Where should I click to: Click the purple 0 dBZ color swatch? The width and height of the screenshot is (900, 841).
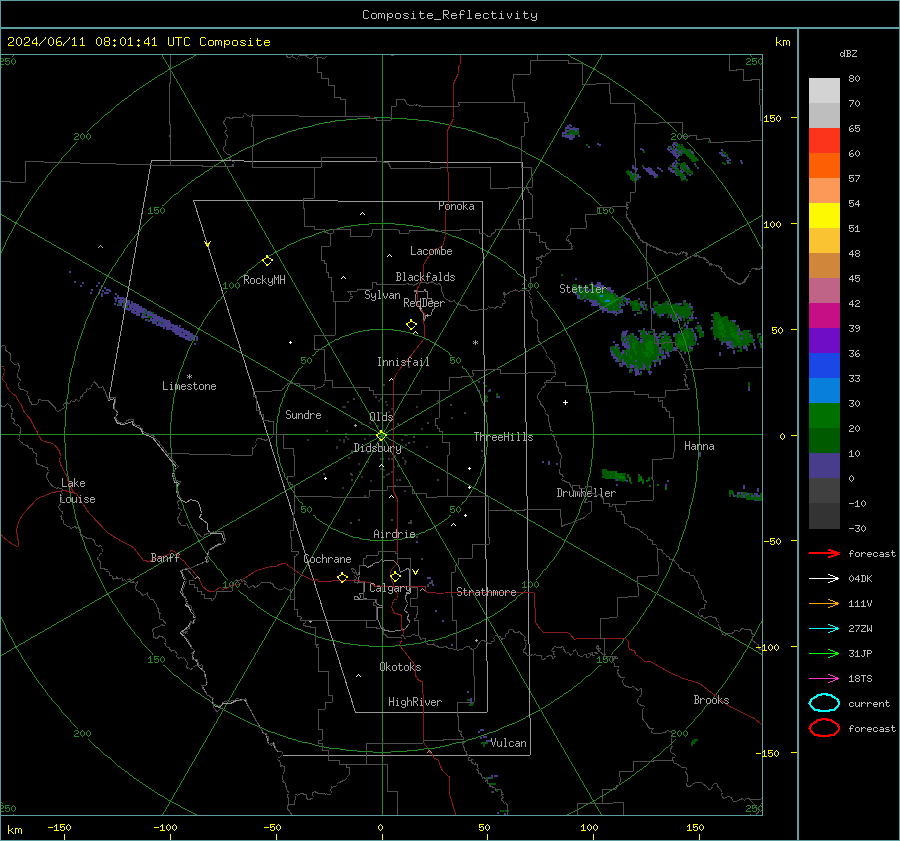point(824,466)
